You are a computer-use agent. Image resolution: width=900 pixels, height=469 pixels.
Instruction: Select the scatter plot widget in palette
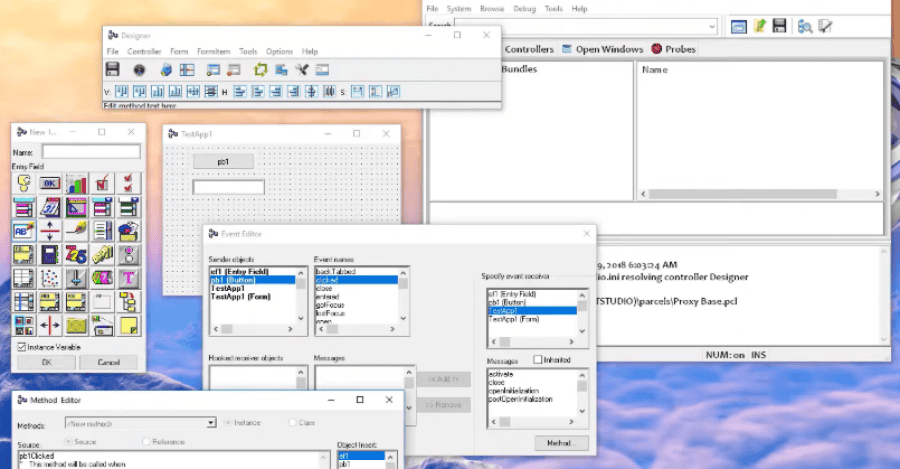pos(50,278)
